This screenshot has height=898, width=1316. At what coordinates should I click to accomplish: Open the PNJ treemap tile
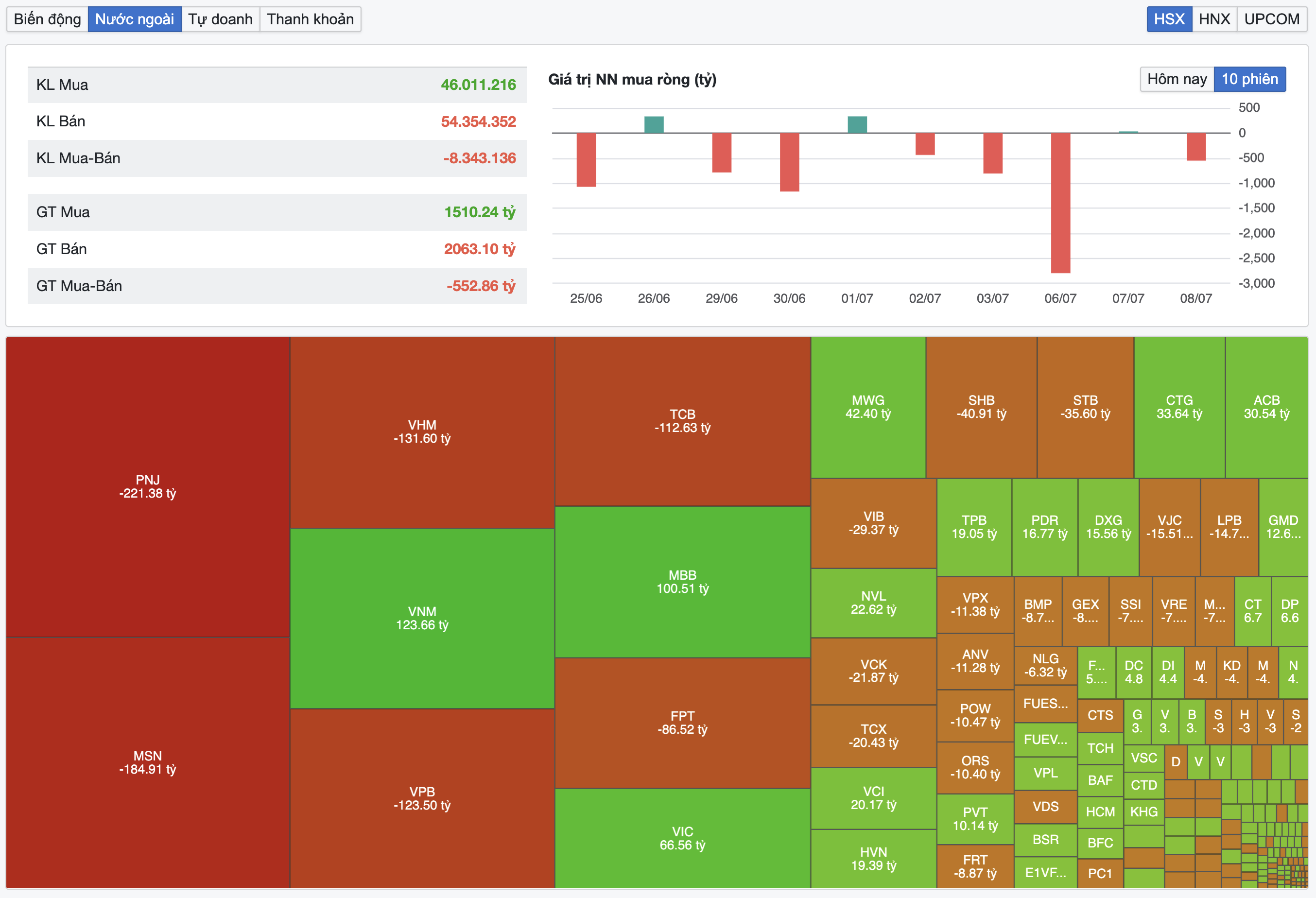(x=148, y=487)
